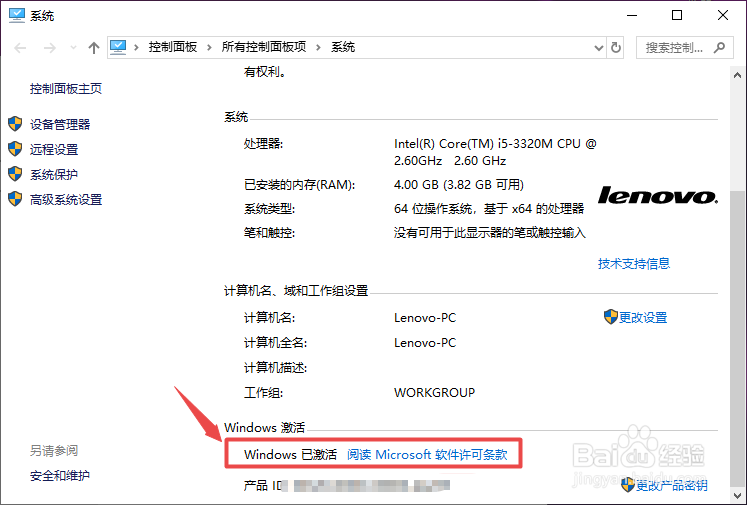Screen dimensions: 747x505
Task: Expand the address bar history dropdown
Action: point(599,48)
